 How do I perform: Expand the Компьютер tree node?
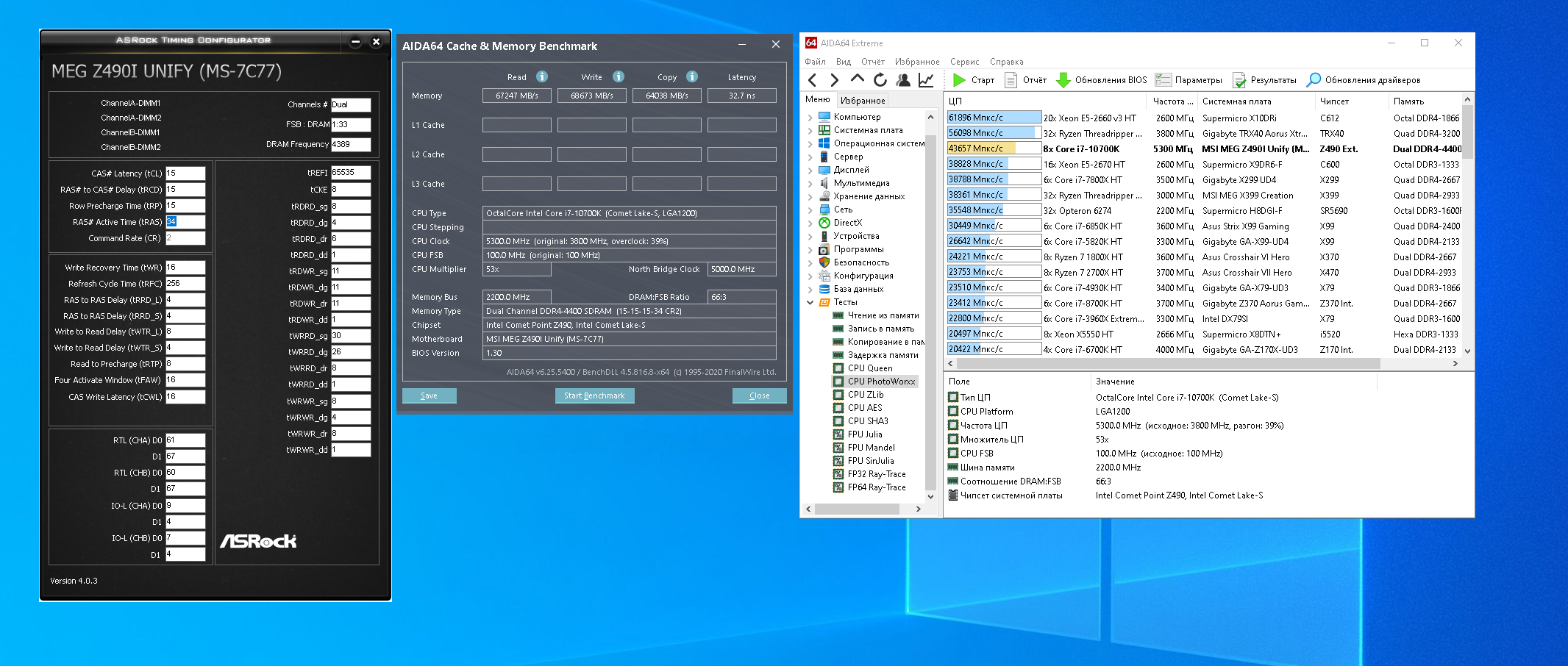point(810,117)
